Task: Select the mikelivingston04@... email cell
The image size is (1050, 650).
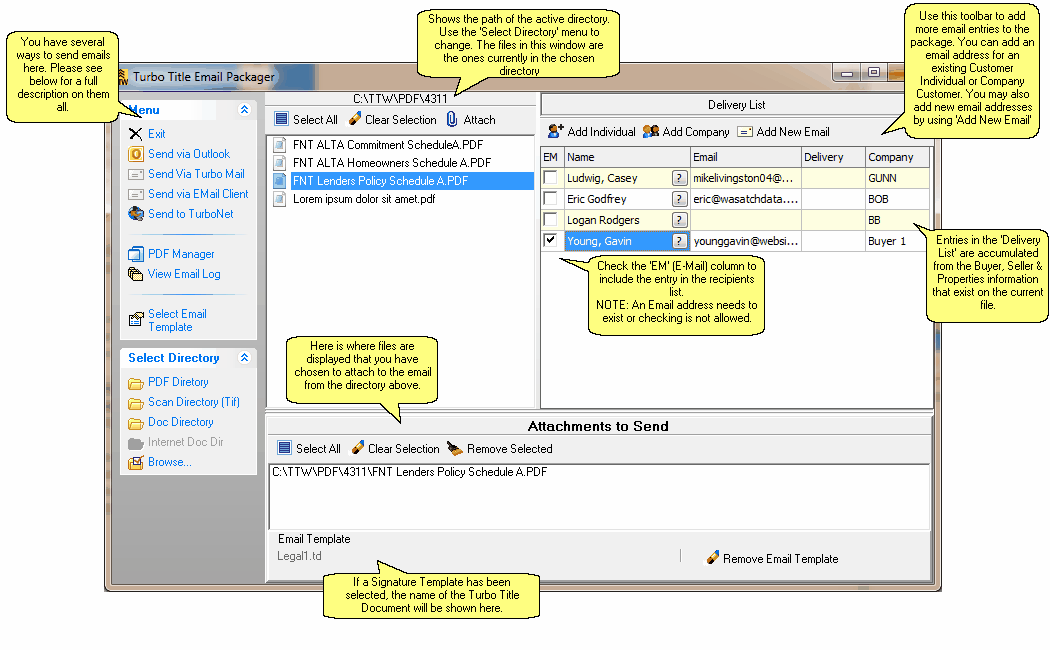Action: (x=746, y=178)
